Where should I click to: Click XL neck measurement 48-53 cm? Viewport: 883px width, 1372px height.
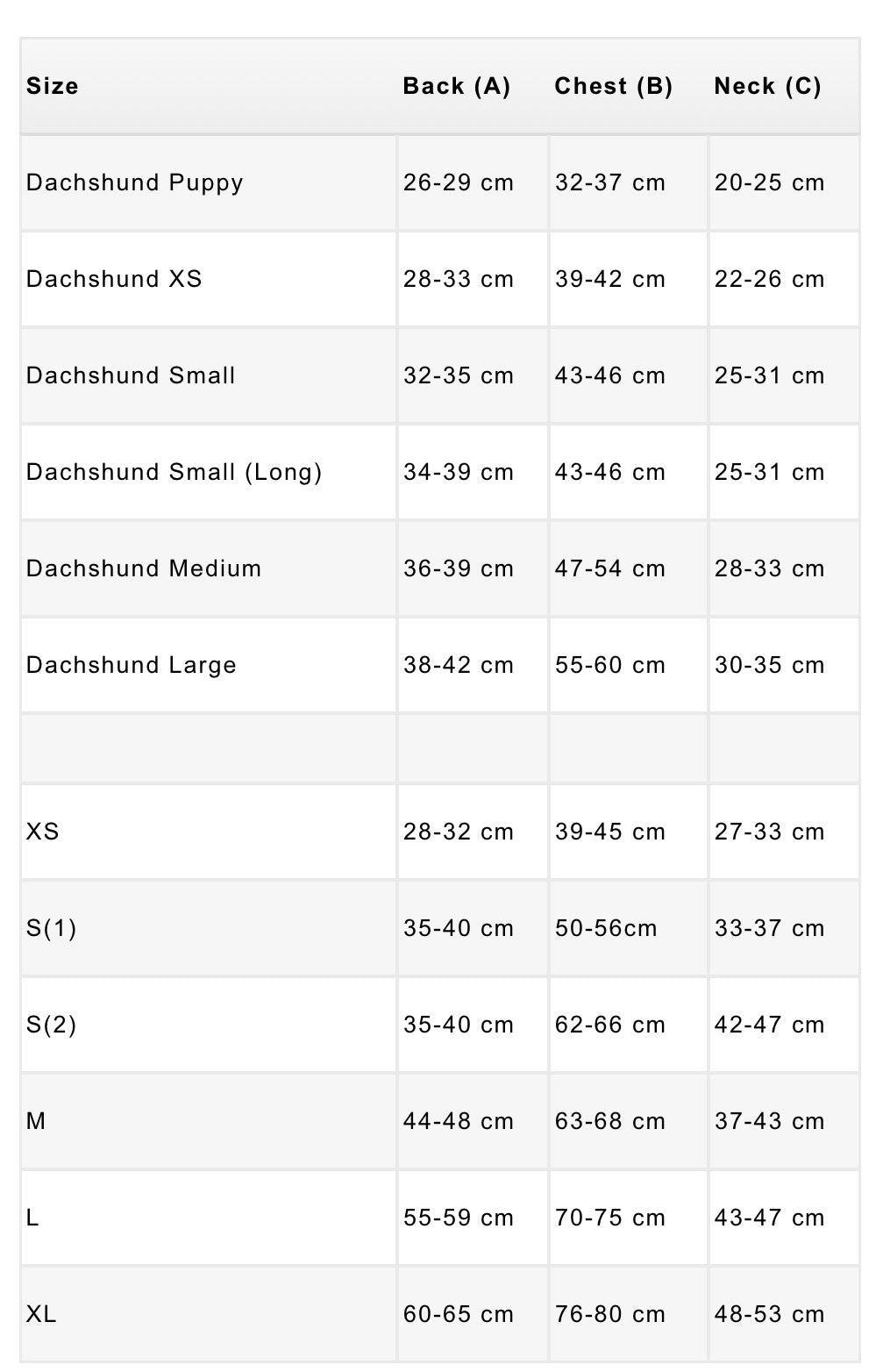(x=769, y=1314)
